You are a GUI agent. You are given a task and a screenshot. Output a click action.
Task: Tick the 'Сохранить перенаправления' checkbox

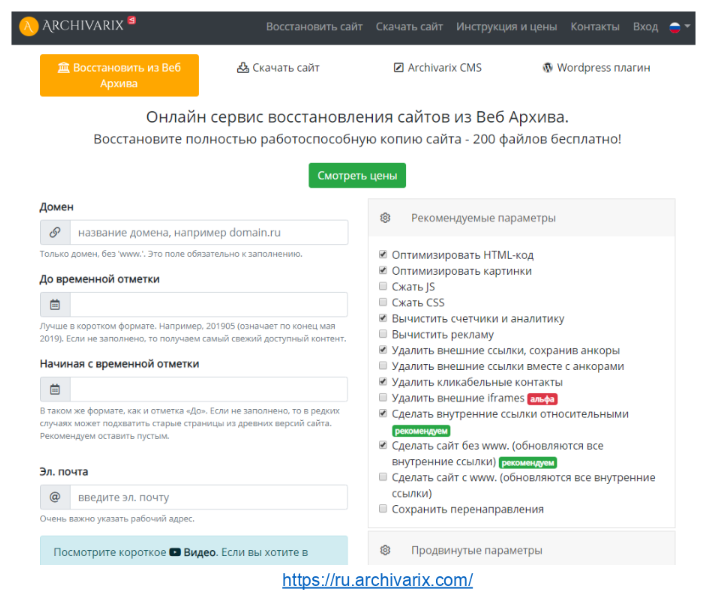point(383,509)
